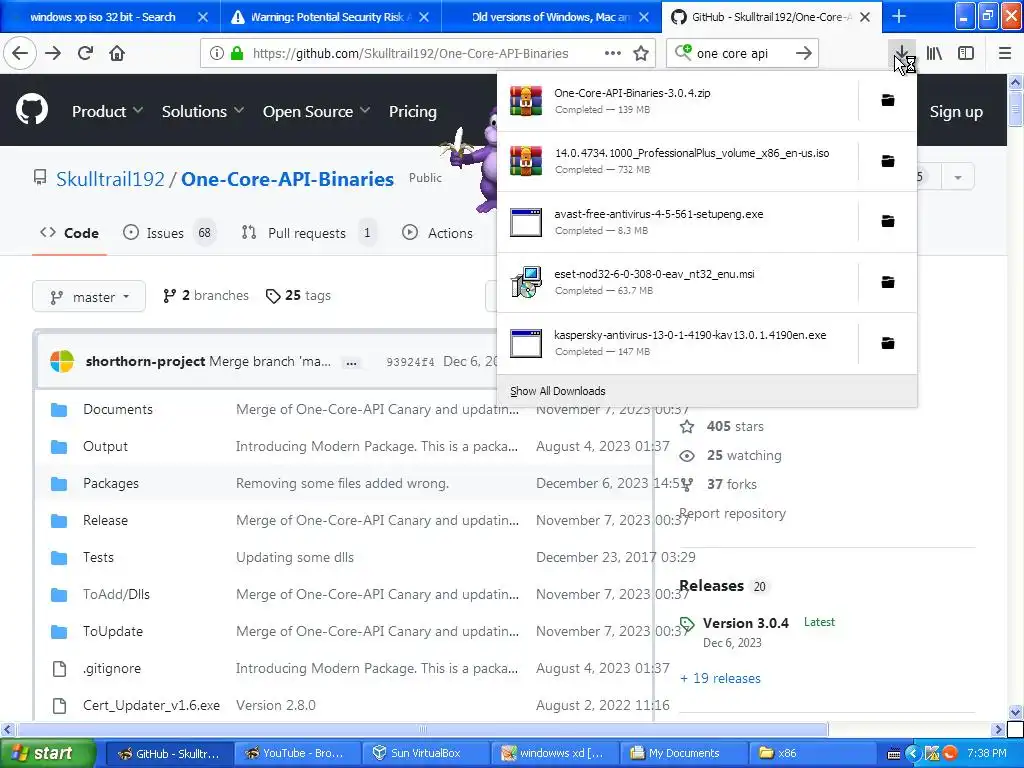The height and width of the screenshot is (768, 1024).
Task: Open the master branch dropdown
Action: click(89, 297)
